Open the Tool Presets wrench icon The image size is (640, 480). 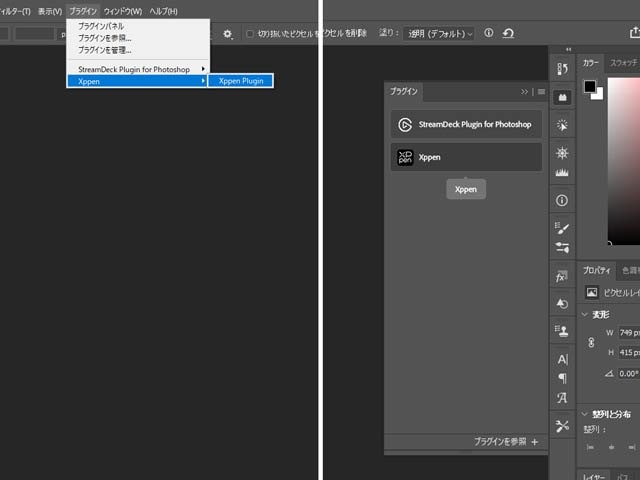(562, 426)
